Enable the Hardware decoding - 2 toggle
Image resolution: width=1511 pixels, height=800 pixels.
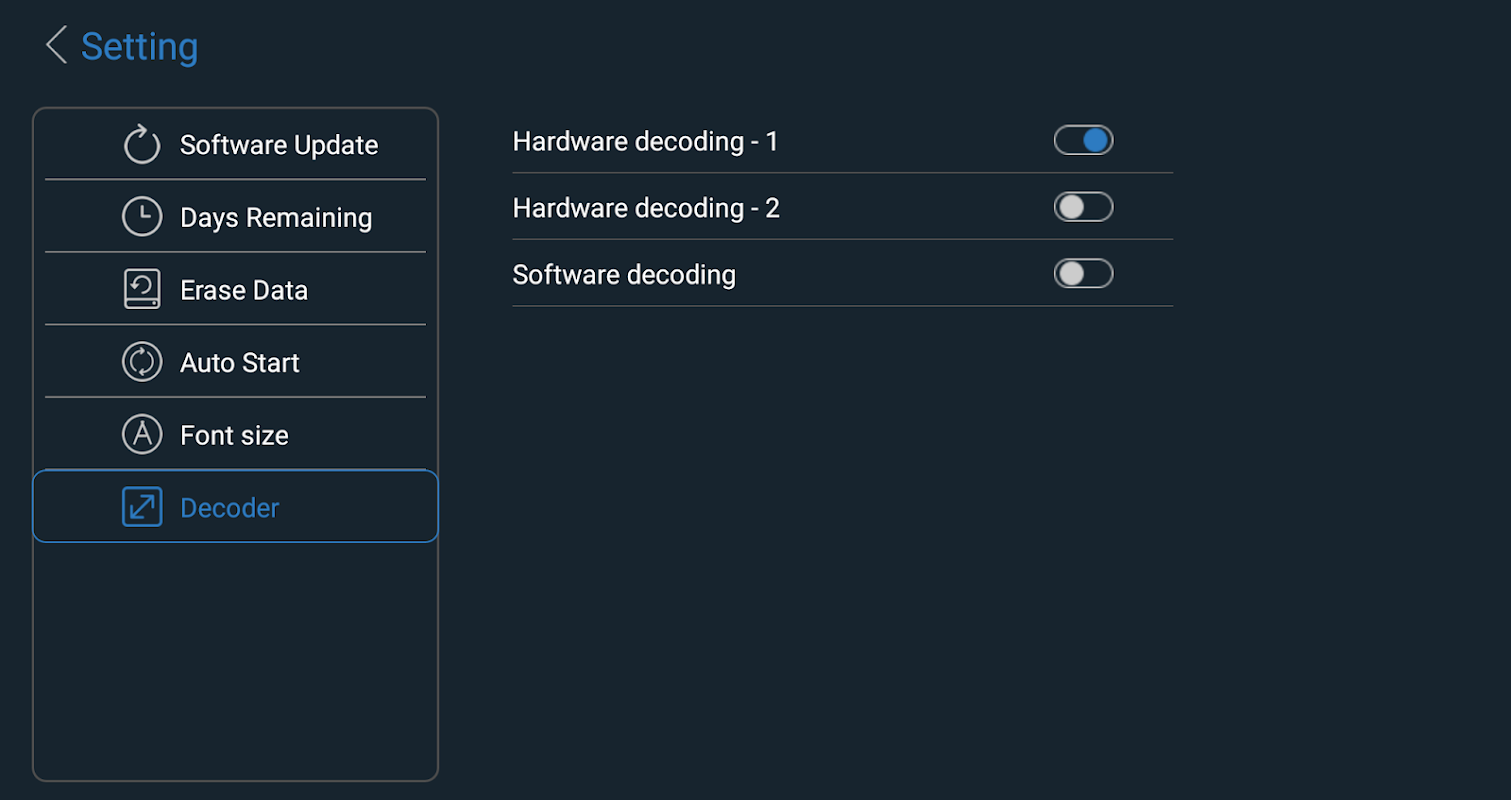(x=1083, y=207)
